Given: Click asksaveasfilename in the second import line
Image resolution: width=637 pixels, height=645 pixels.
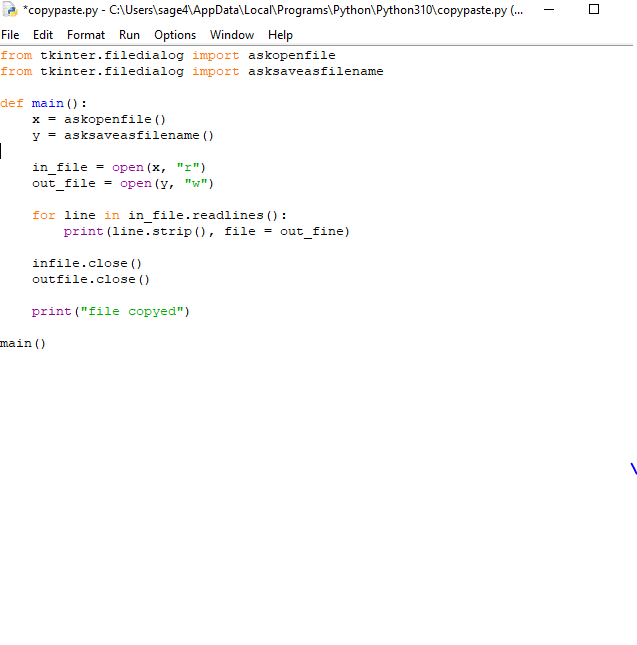Looking at the screenshot, I should tap(315, 71).
